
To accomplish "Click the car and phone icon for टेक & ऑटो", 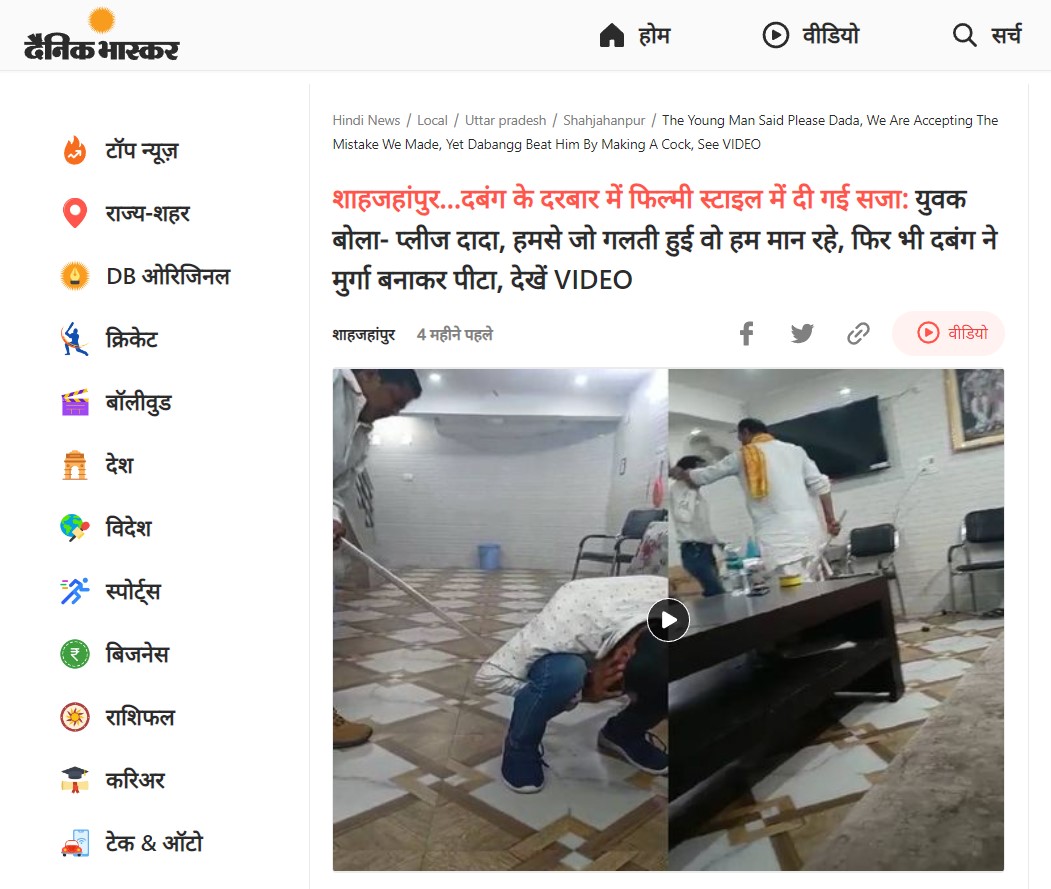I will pos(75,843).
